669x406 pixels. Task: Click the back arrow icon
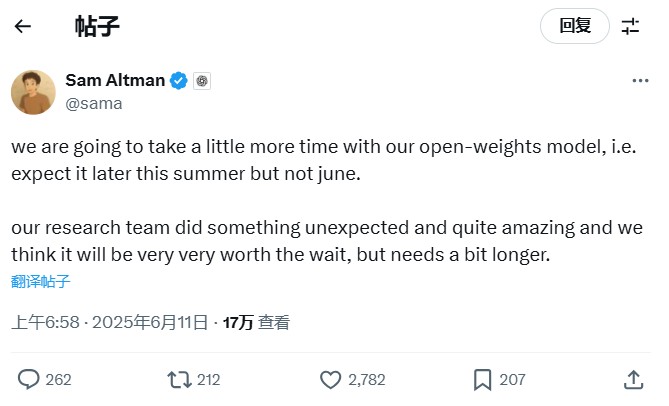(x=22, y=27)
